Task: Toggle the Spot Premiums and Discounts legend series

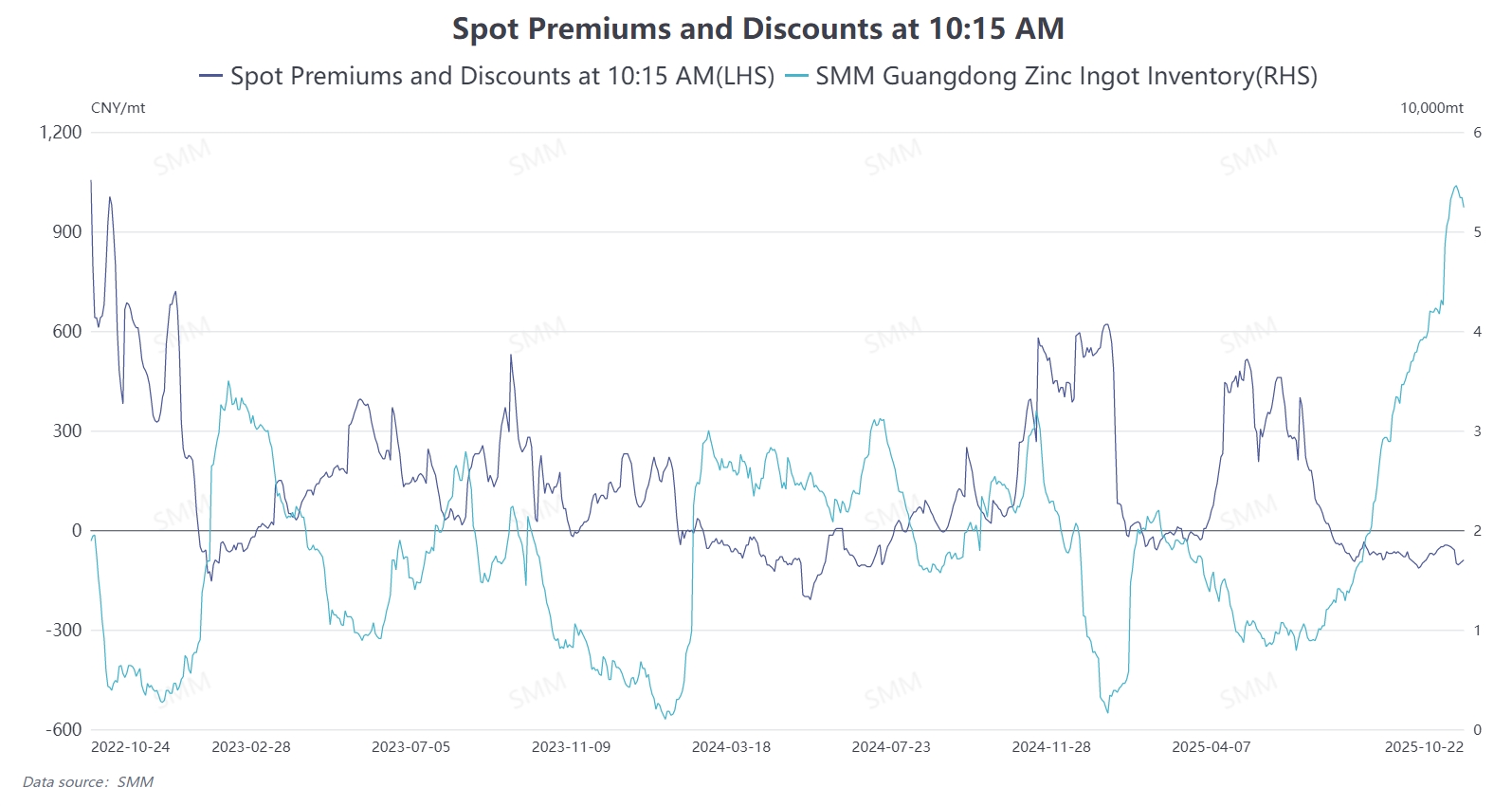Action: [x=501, y=76]
